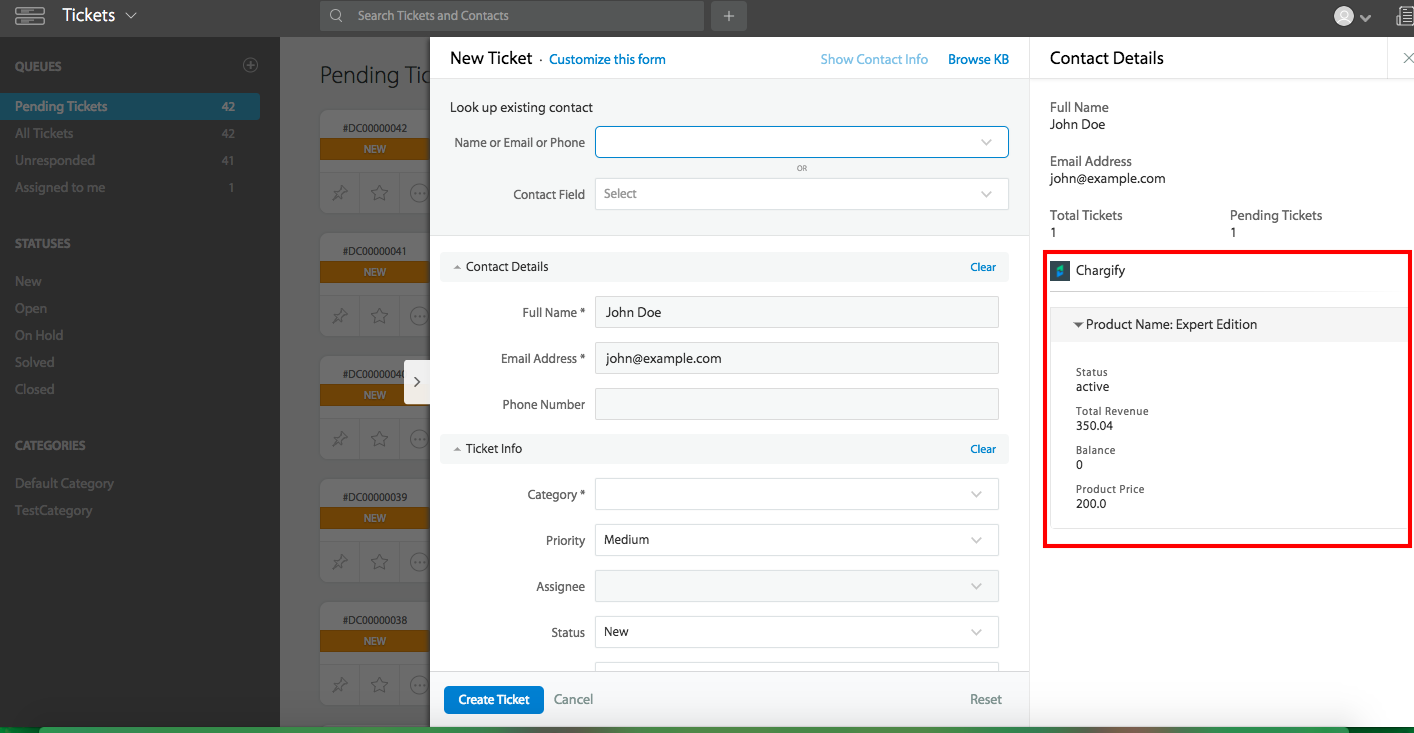
Task: Clear the Contact Details section fields
Action: point(983,267)
